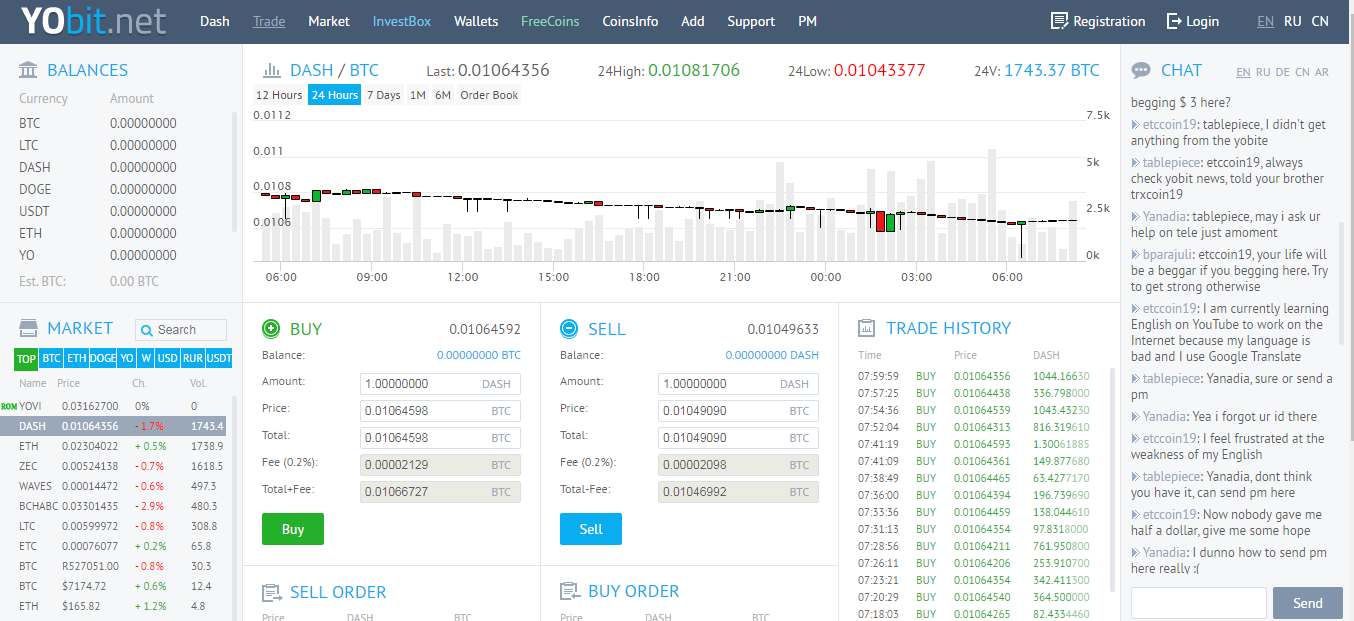1354x621 pixels.
Task: Click the blue minus Sell icon
Action: click(x=568, y=328)
